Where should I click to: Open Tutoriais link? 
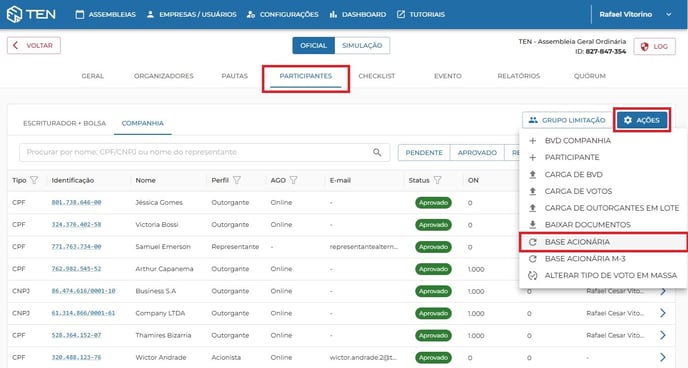tap(421, 14)
